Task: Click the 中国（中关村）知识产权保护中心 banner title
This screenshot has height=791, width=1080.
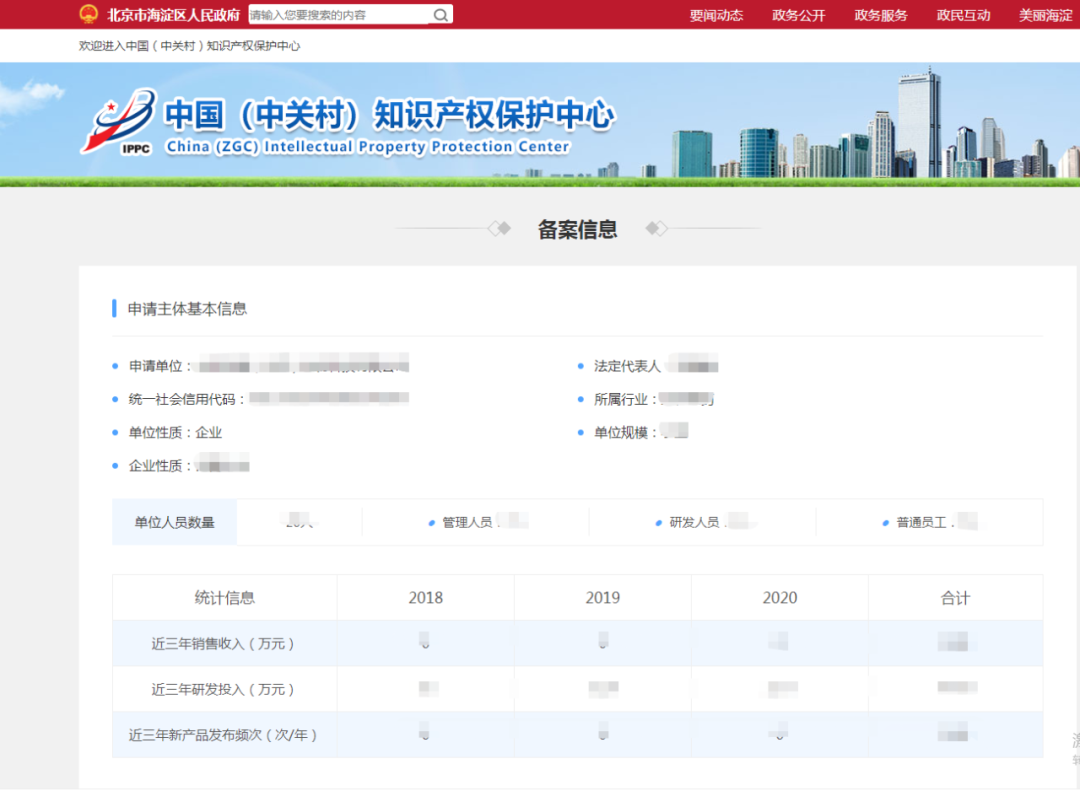Action: (389, 114)
